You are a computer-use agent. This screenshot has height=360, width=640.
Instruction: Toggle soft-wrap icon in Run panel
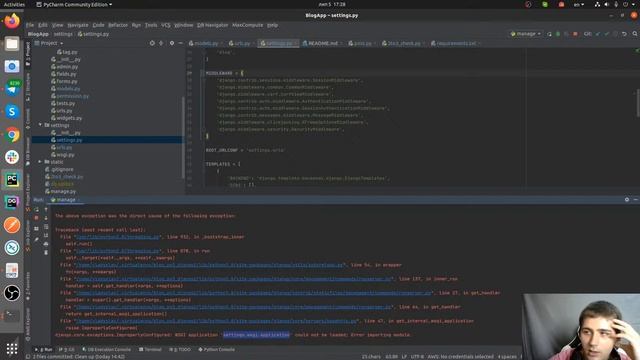click(x=46, y=227)
